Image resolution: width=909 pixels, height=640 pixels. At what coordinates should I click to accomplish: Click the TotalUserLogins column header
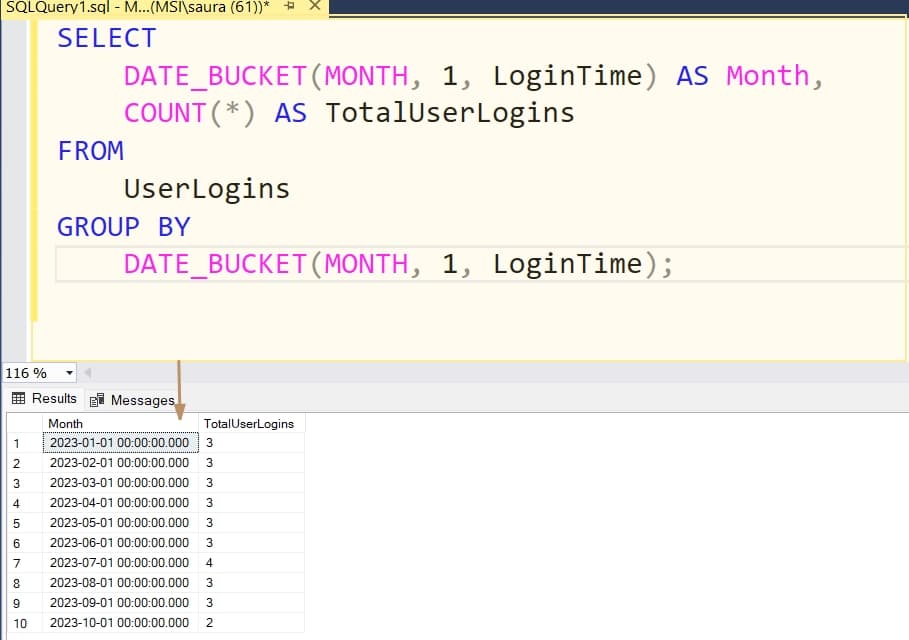pyautogui.click(x=249, y=423)
